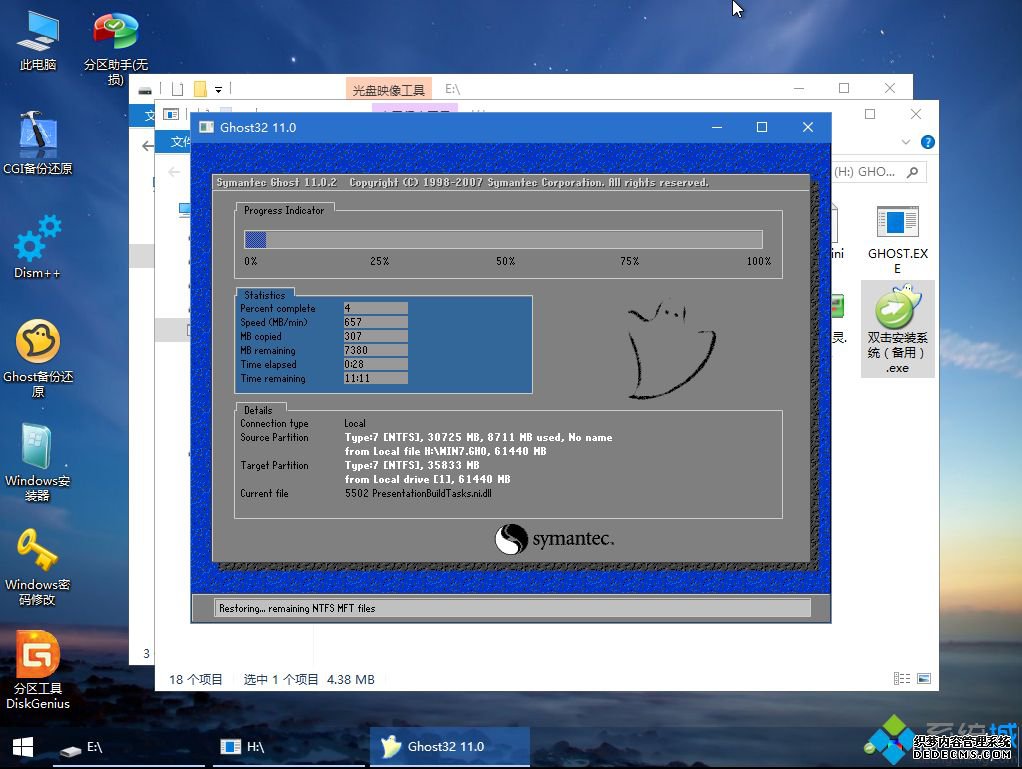Screen dimensions: 1022x769
Task: Click the Ghost restore progress bar
Action: [x=503, y=239]
